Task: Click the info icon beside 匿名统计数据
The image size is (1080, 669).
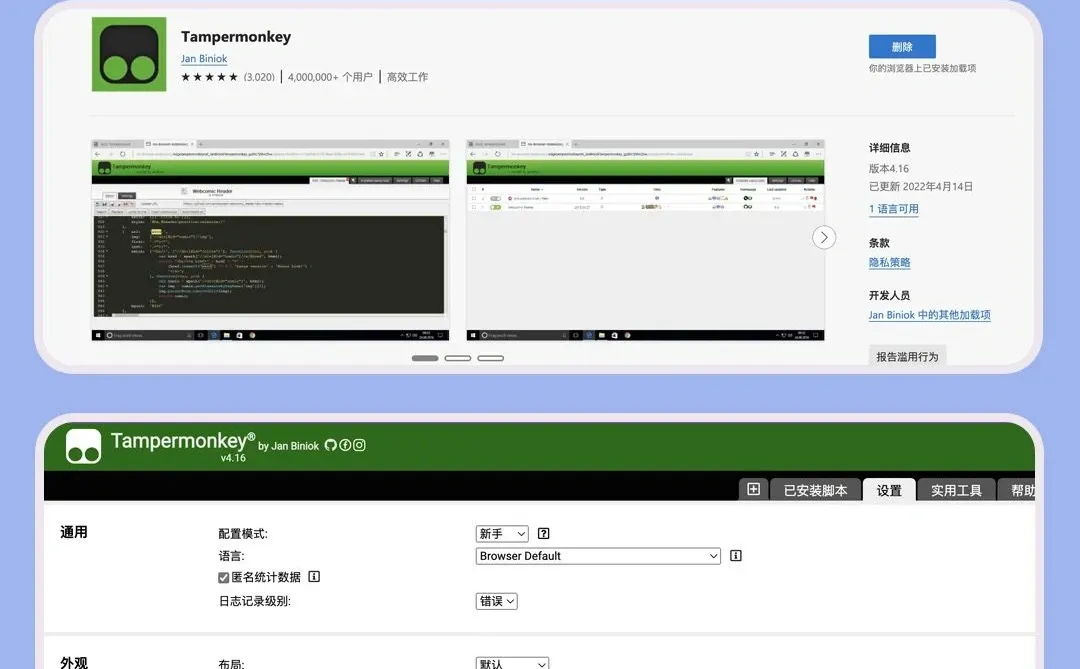Action: coord(311,577)
